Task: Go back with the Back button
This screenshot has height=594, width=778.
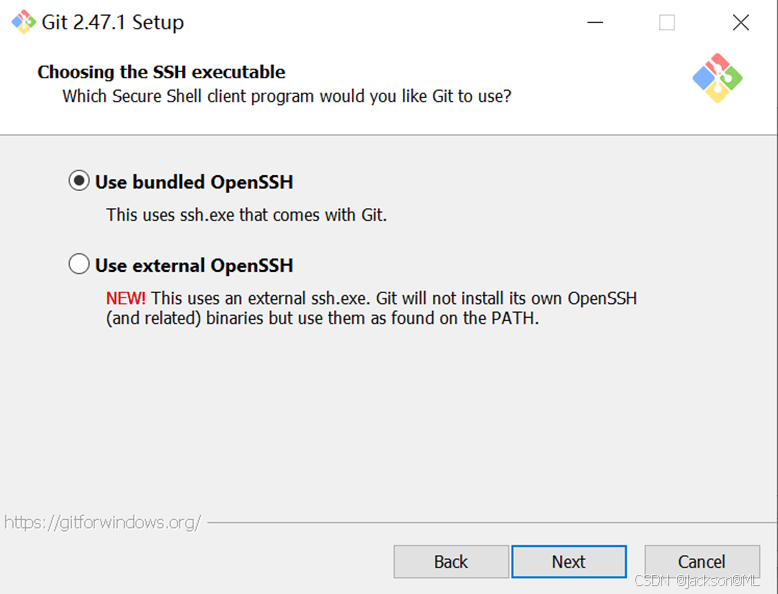Action: [451, 562]
